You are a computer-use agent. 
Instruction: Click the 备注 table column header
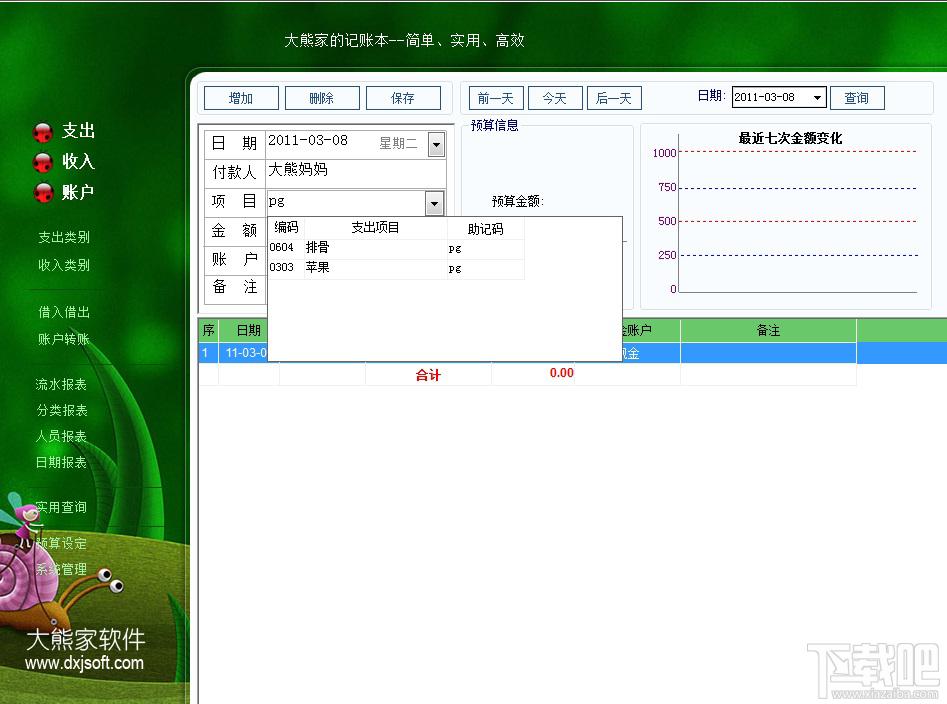(x=768, y=330)
